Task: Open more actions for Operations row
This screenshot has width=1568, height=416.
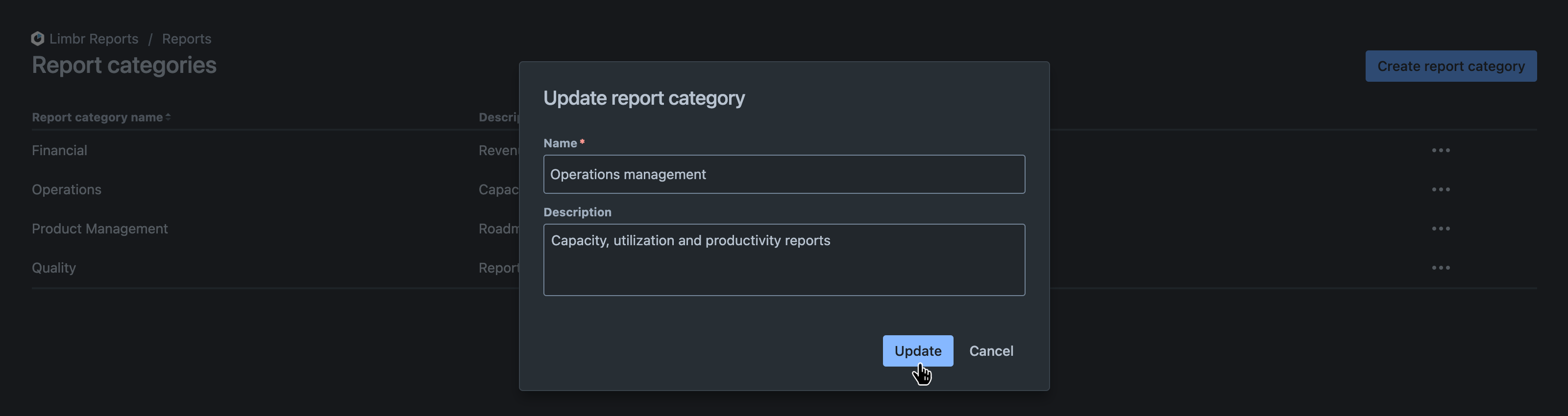Action: point(1440,189)
